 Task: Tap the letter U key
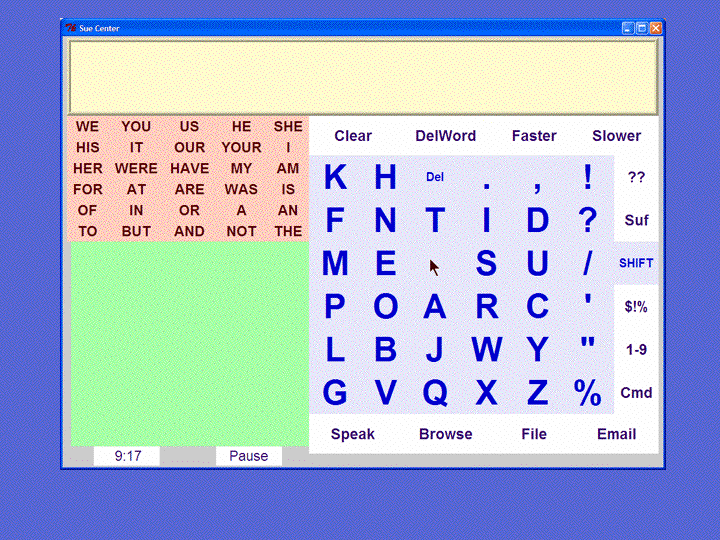537,263
